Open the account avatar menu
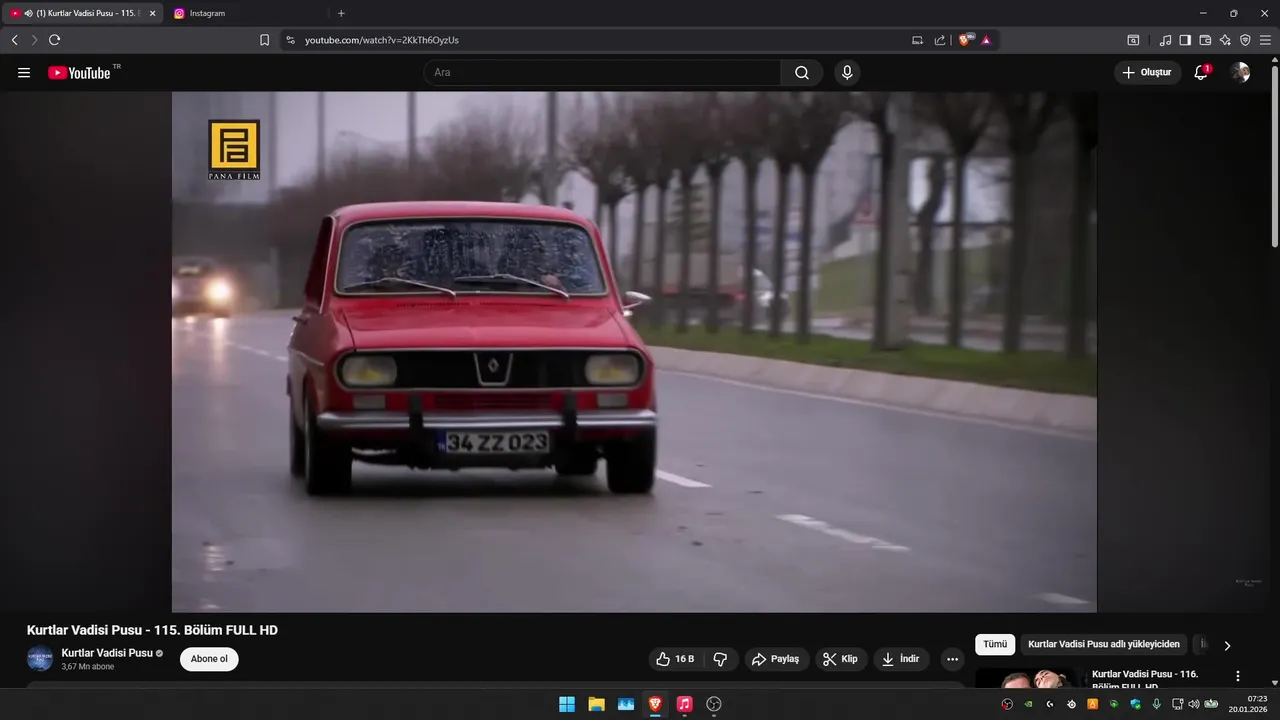Image resolution: width=1280 pixels, height=720 pixels. 1240,72
